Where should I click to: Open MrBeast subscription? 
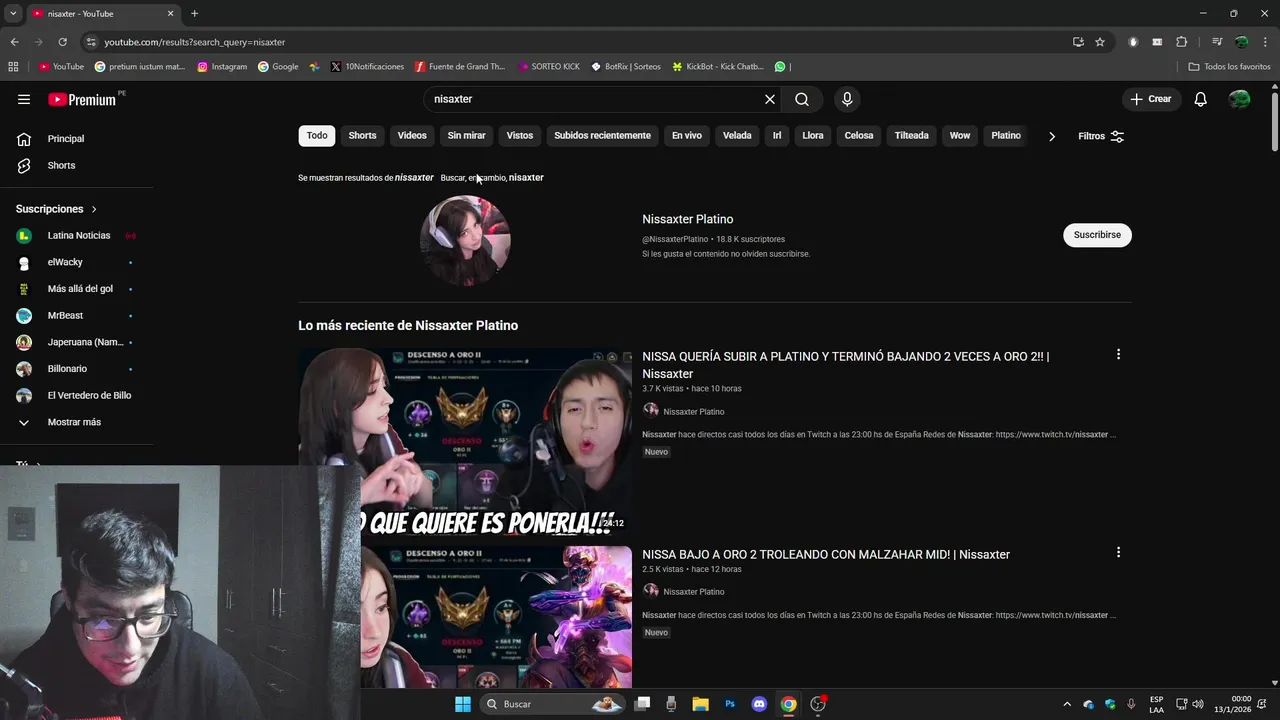[x=66, y=316]
